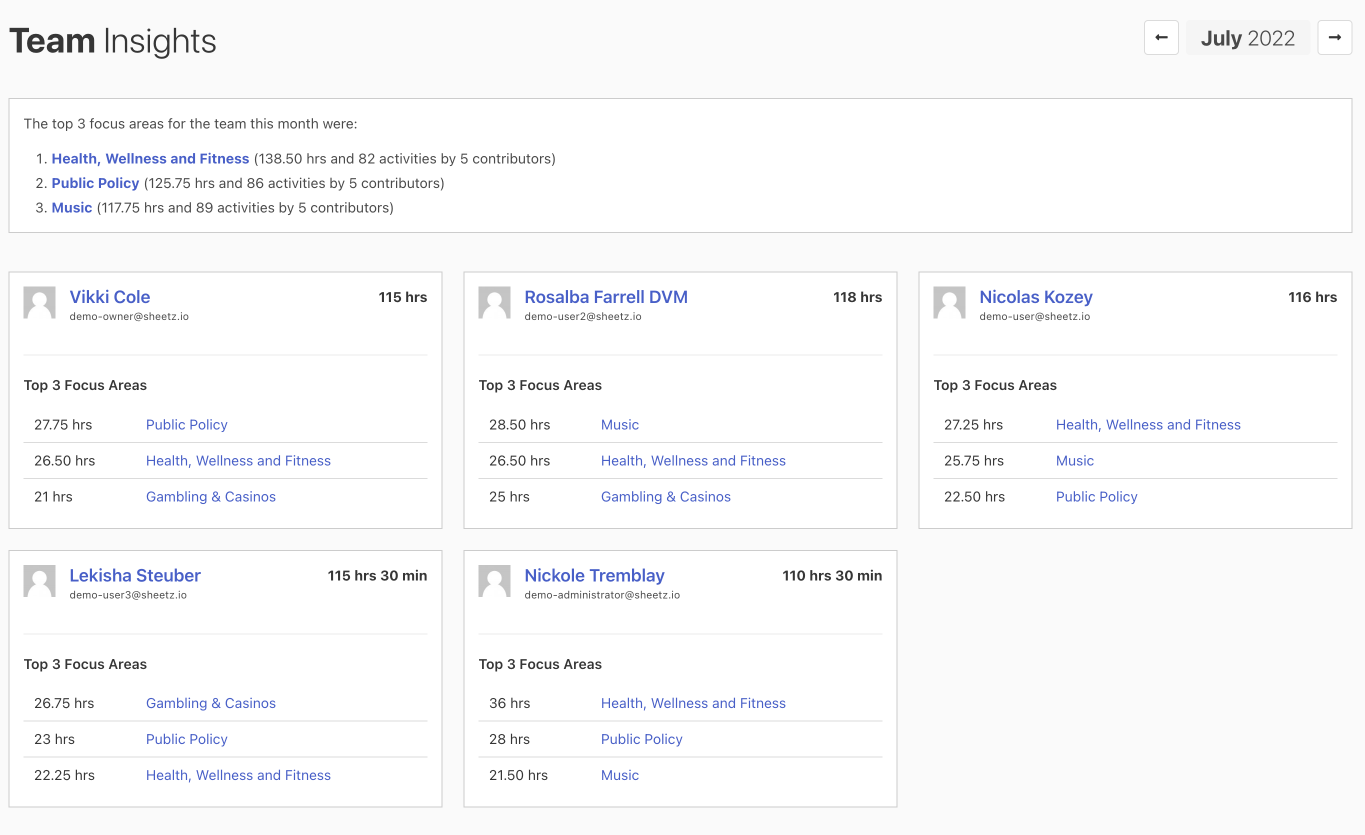Click Rosalba Farrell DVM's avatar image
The image size is (1365, 835).
494,303
